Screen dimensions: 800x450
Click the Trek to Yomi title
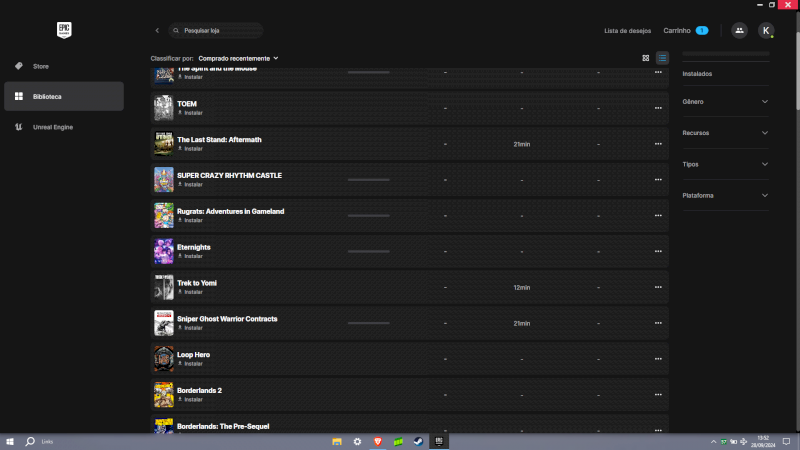pyautogui.click(x=197, y=283)
